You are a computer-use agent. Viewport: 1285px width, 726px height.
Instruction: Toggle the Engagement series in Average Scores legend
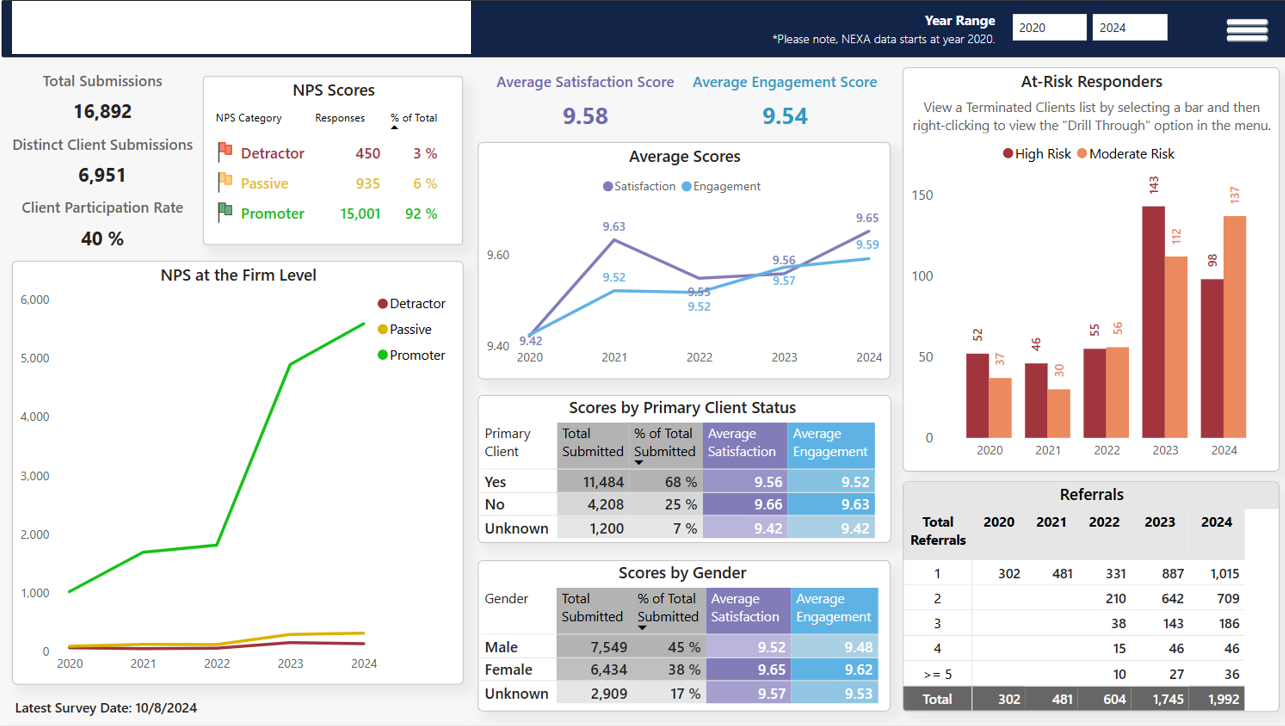[720, 186]
